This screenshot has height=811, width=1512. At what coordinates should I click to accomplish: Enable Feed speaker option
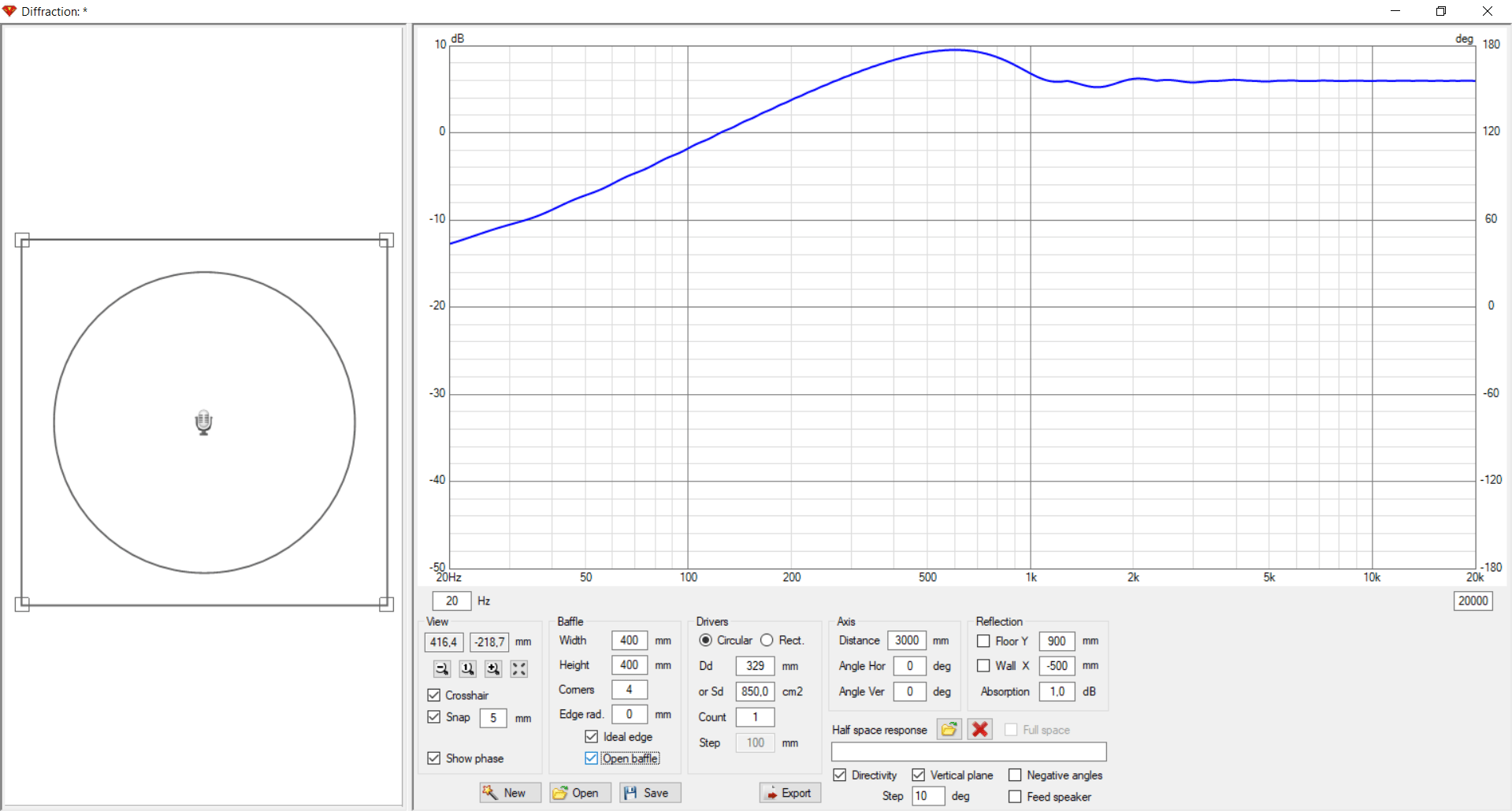[1015, 797]
